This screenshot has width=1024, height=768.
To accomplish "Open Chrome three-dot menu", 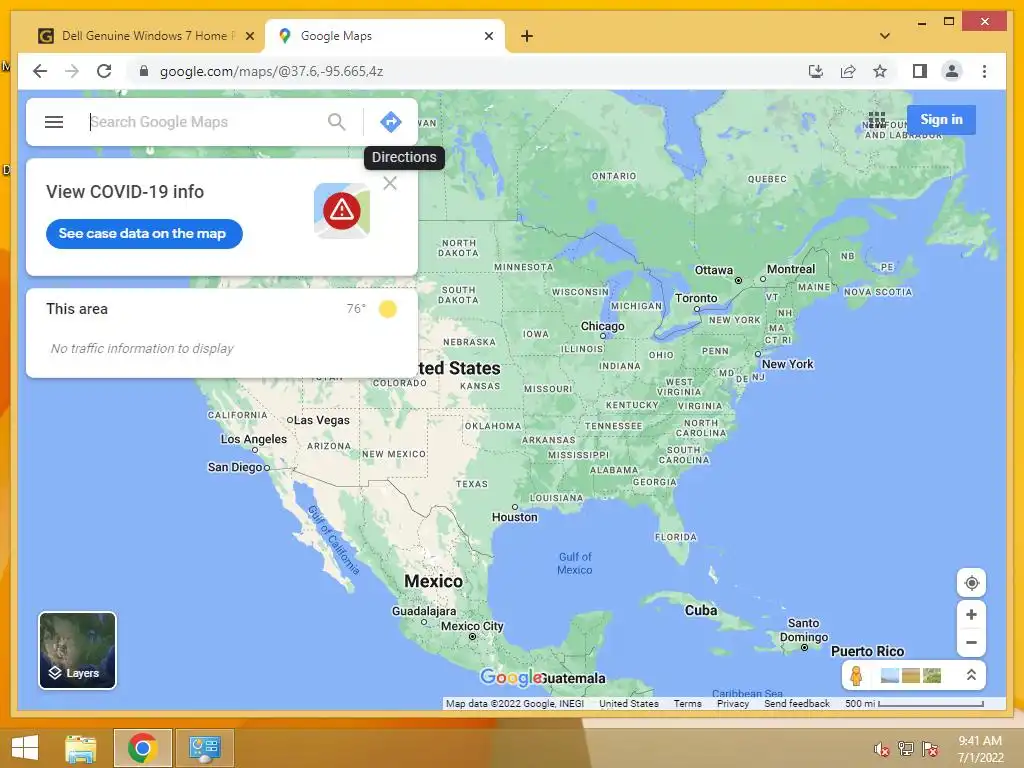I will [x=984, y=71].
